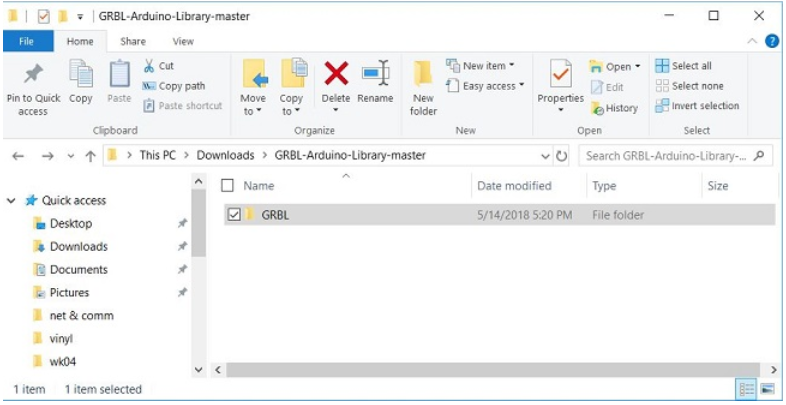This screenshot has height=405, width=786.
Task: Open the wk04 folder in sidebar
Action: pos(63,362)
